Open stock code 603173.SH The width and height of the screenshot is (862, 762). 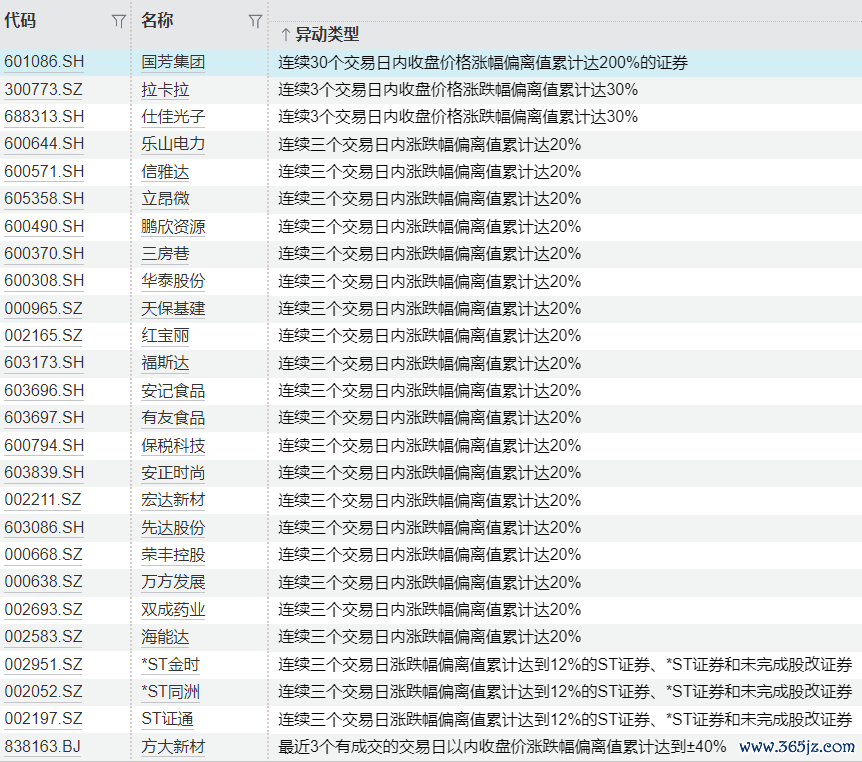(44, 363)
